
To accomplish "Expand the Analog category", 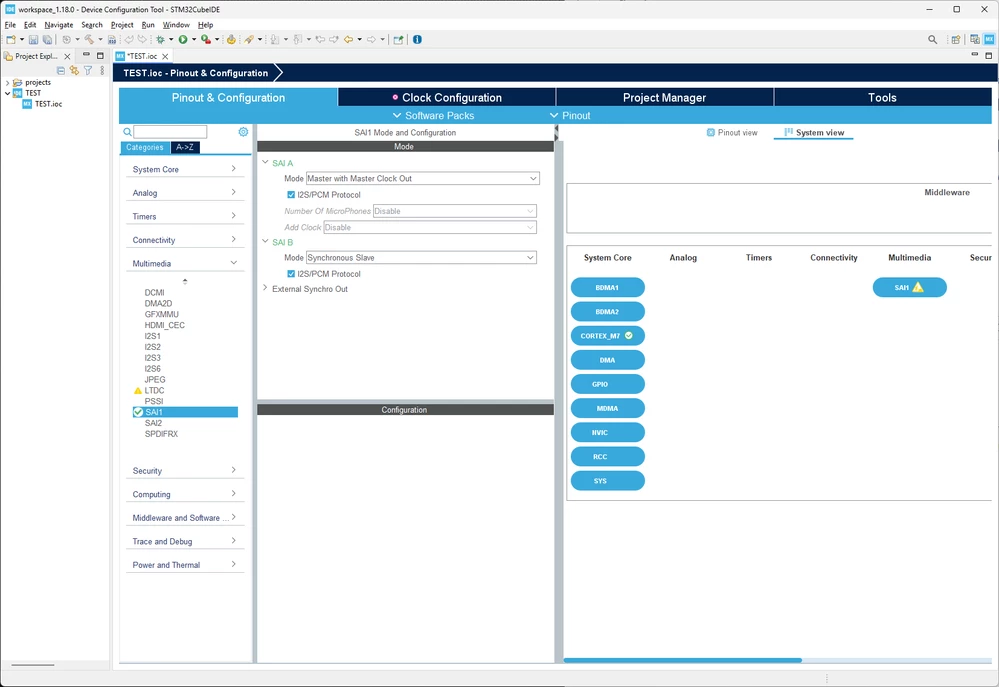I will pos(185,192).
